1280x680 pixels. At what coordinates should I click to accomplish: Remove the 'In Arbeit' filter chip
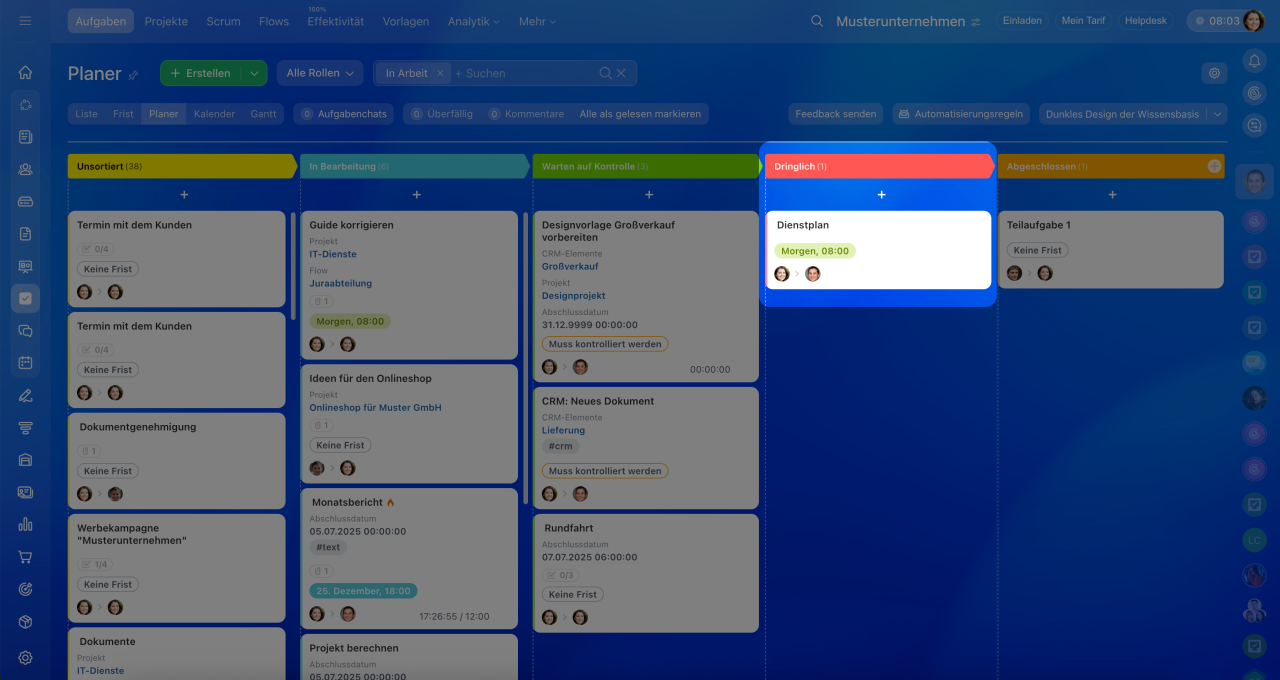(x=440, y=73)
